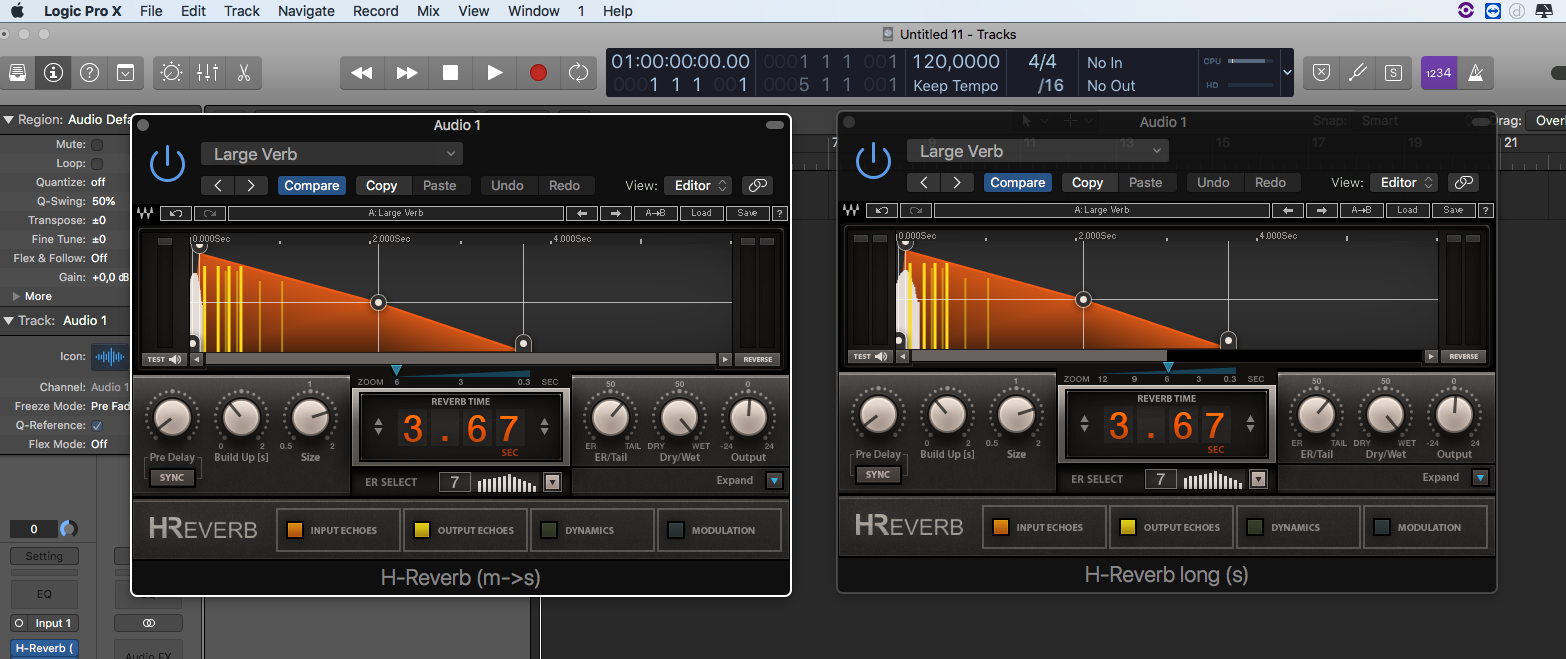This screenshot has height=659, width=1566.
Task: Open the View Editor dropdown in right plugin
Action: tap(1403, 182)
